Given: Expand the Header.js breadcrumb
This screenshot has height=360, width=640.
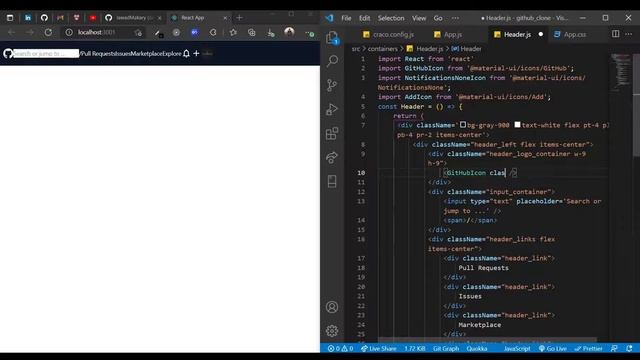Looking at the screenshot, I should click(x=425, y=49).
